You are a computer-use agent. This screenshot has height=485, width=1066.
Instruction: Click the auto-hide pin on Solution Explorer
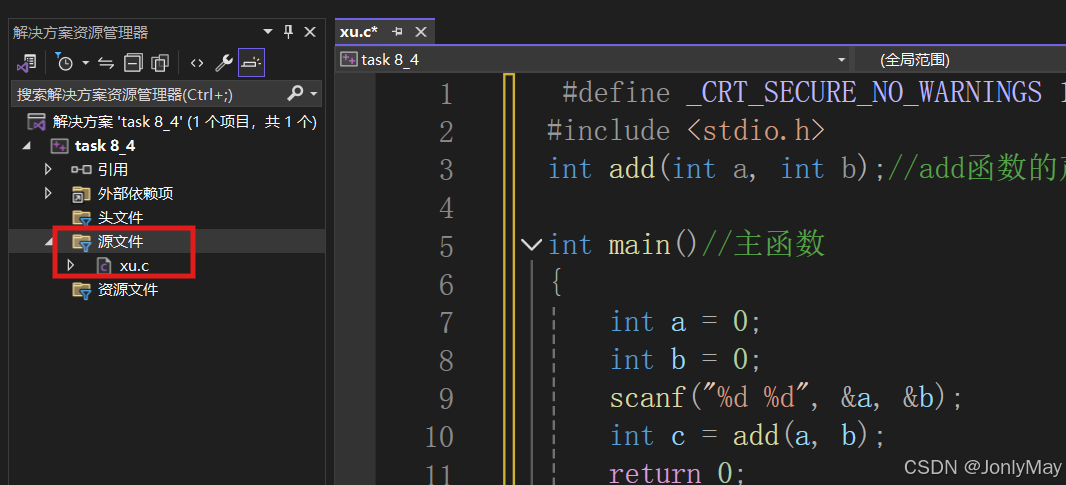click(x=288, y=31)
